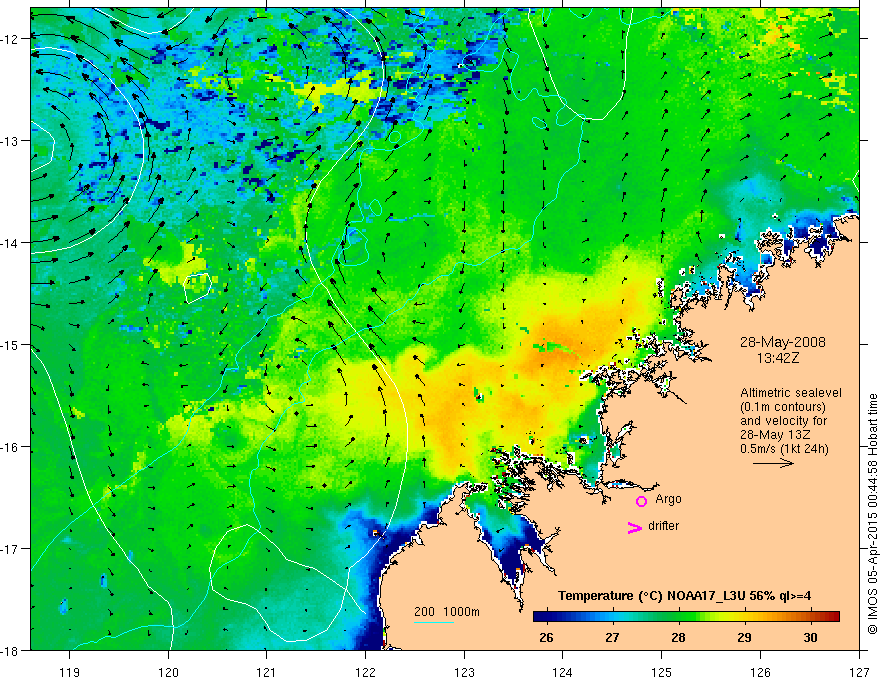Click the 'drifter' legend label

[663, 526]
